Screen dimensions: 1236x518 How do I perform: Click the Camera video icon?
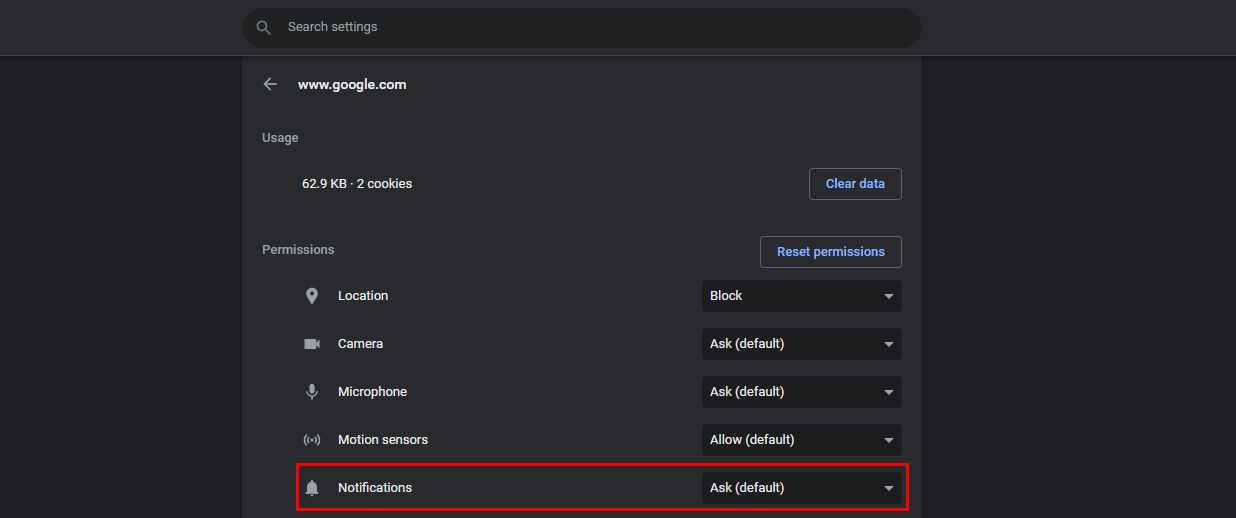coord(312,344)
